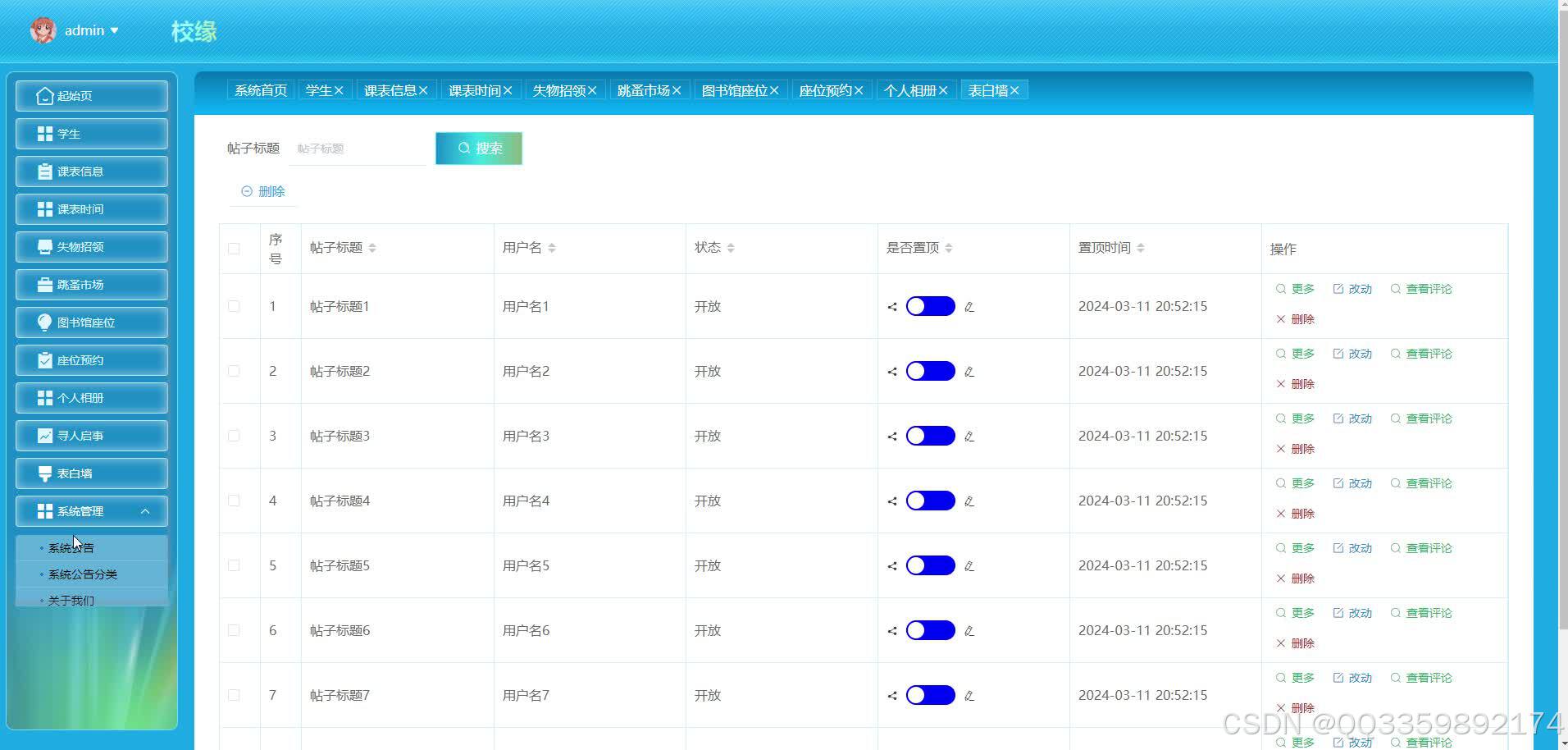1568x750 pixels.
Task: Sort by 置顶时间 column arrows
Action: (x=1141, y=248)
